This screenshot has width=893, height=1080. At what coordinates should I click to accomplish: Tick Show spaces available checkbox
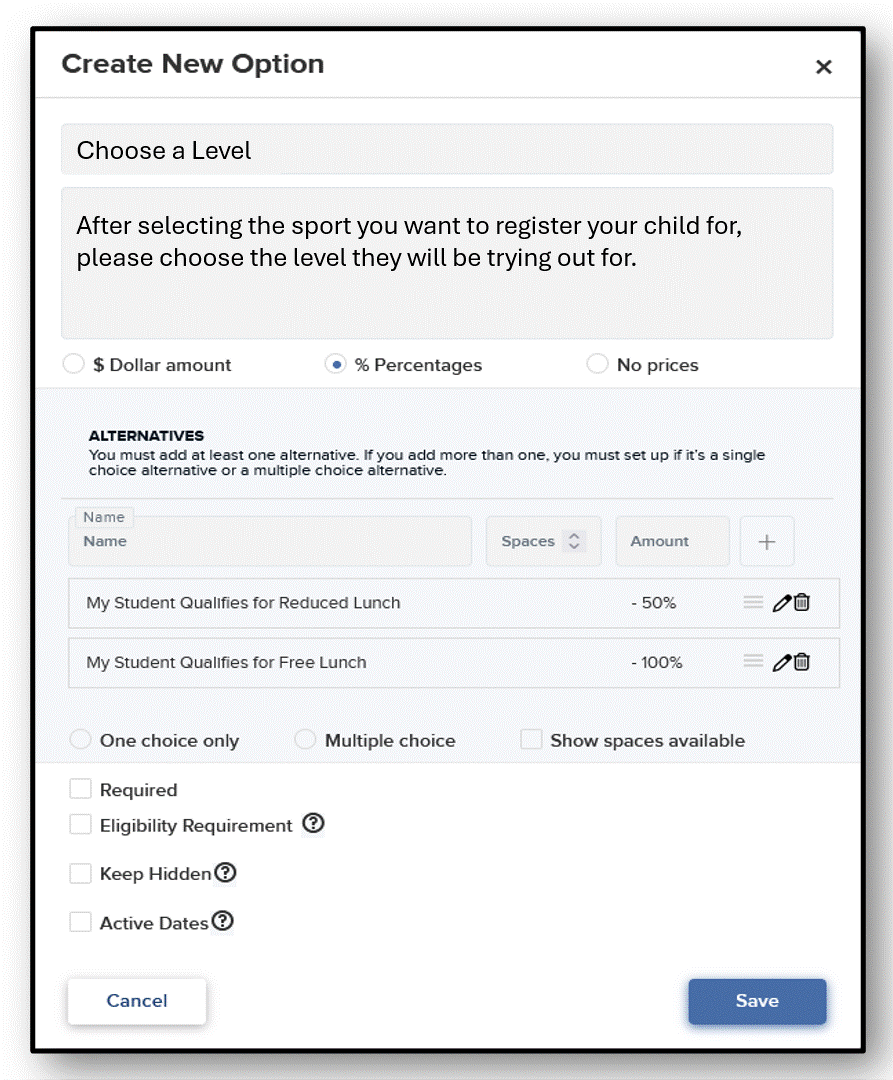[531, 740]
